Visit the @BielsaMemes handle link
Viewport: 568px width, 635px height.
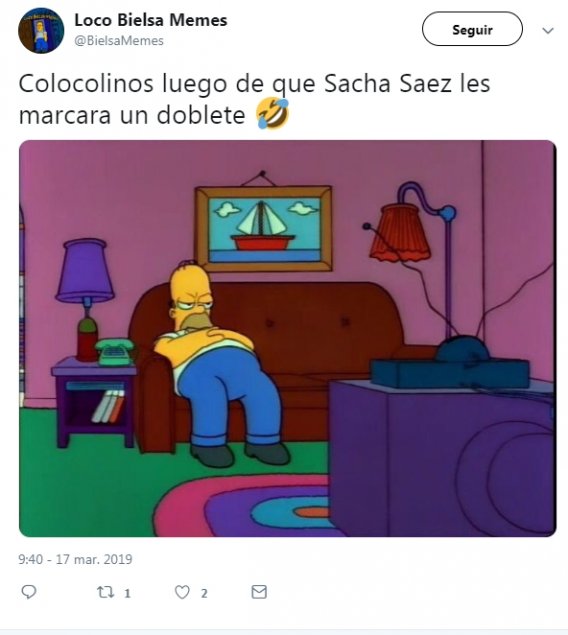click(119, 41)
